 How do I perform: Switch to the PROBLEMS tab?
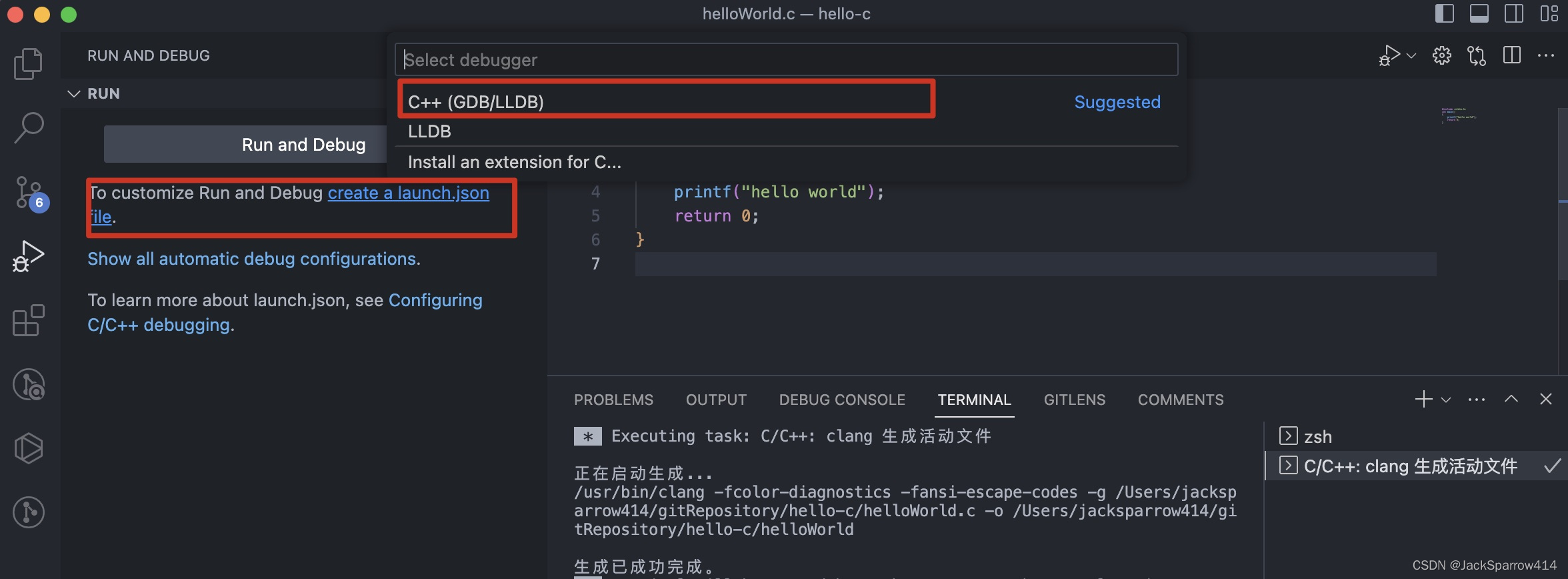(x=613, y=400)
